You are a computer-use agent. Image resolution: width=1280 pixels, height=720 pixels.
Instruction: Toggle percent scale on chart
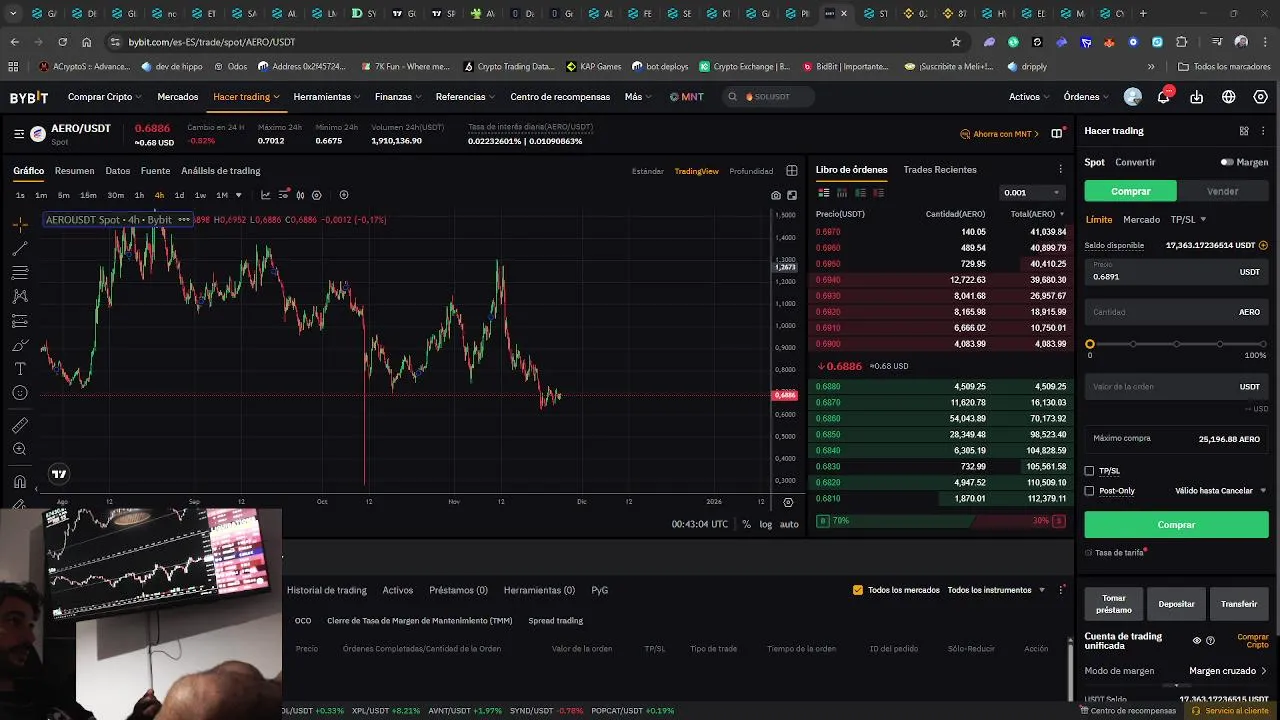pyautogui.click(x=746, y=524)
